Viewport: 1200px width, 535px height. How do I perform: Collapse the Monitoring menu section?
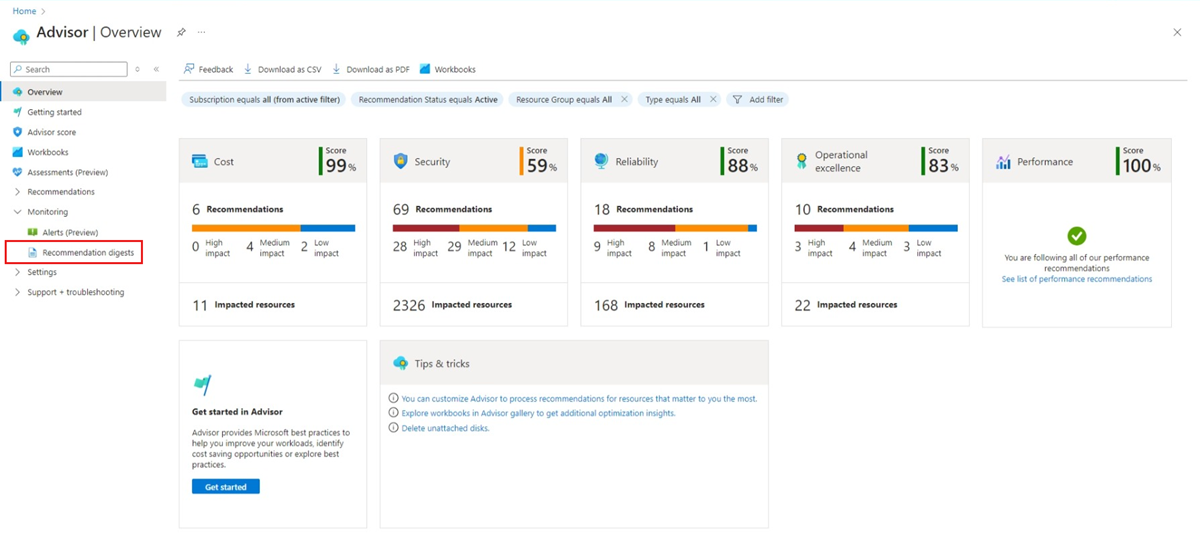coord(17,212)
